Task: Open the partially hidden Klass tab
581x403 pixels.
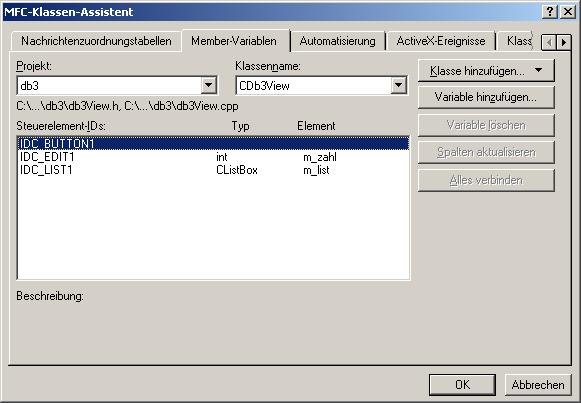Action: (x=518, y=41)
